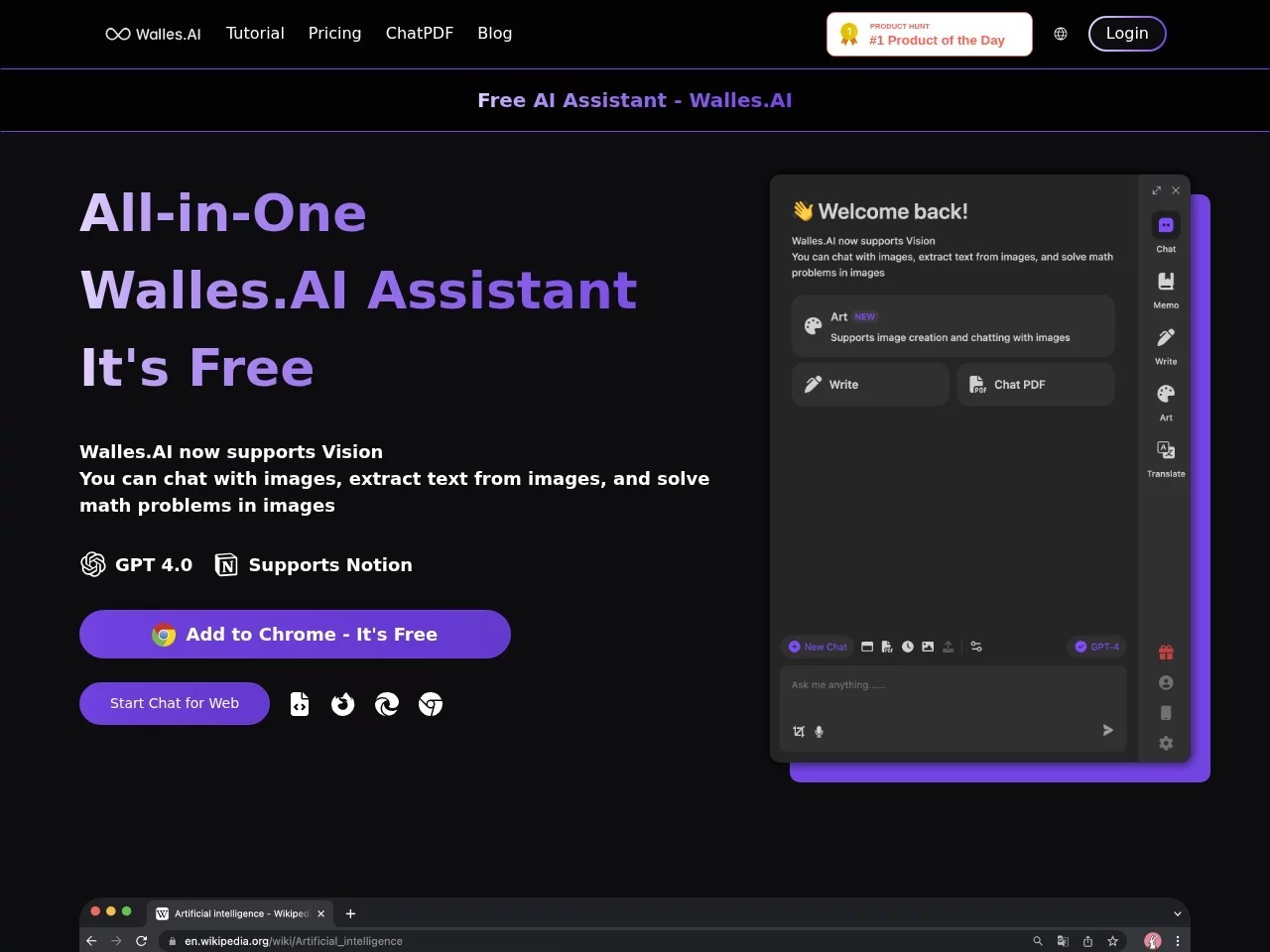Expand the assistant panel to fullscreen
The height and width of the screenshot is (952, 1270).
tap(1156, 190)
